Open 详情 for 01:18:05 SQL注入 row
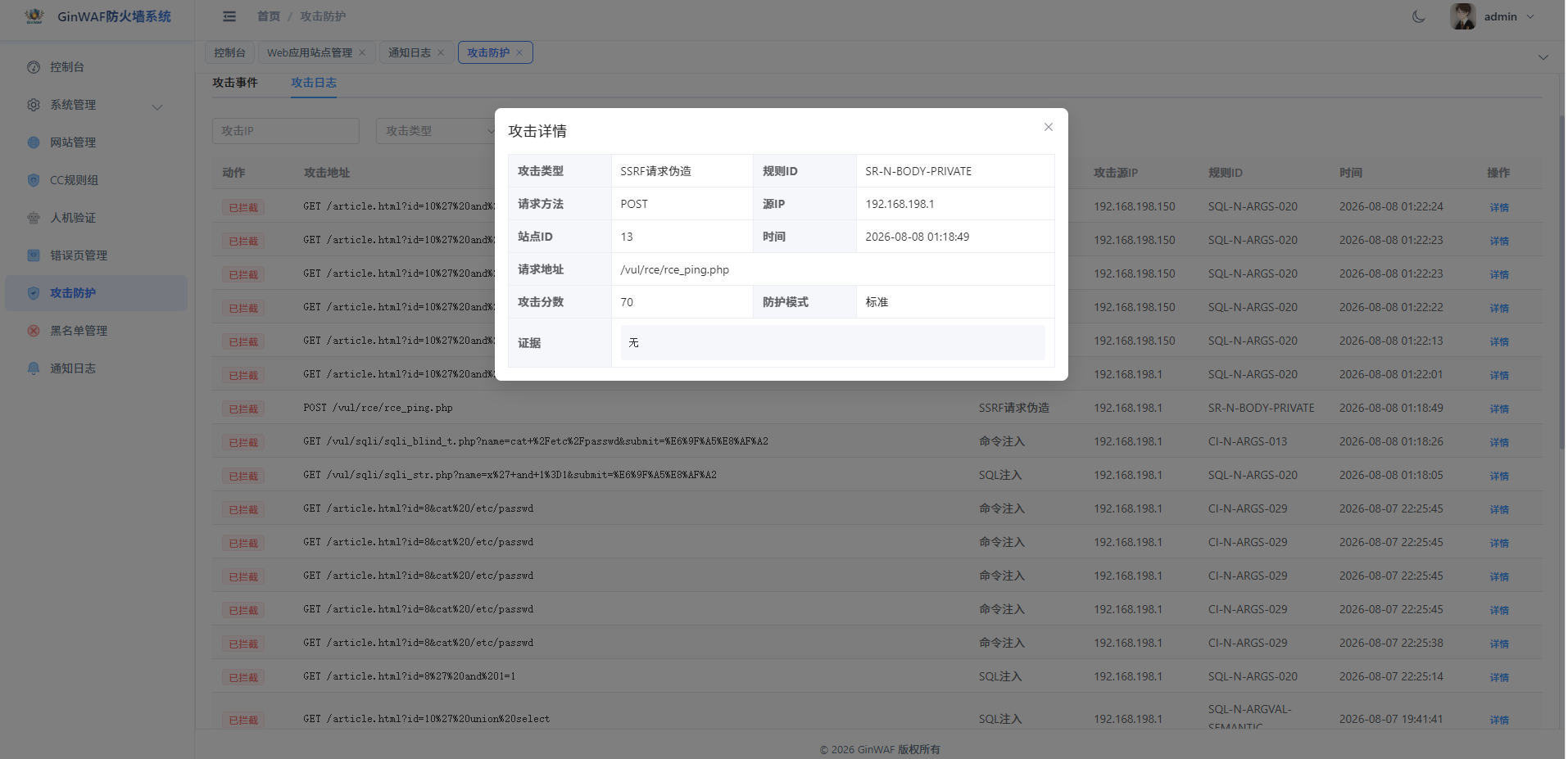 (x=1499, y=476)
